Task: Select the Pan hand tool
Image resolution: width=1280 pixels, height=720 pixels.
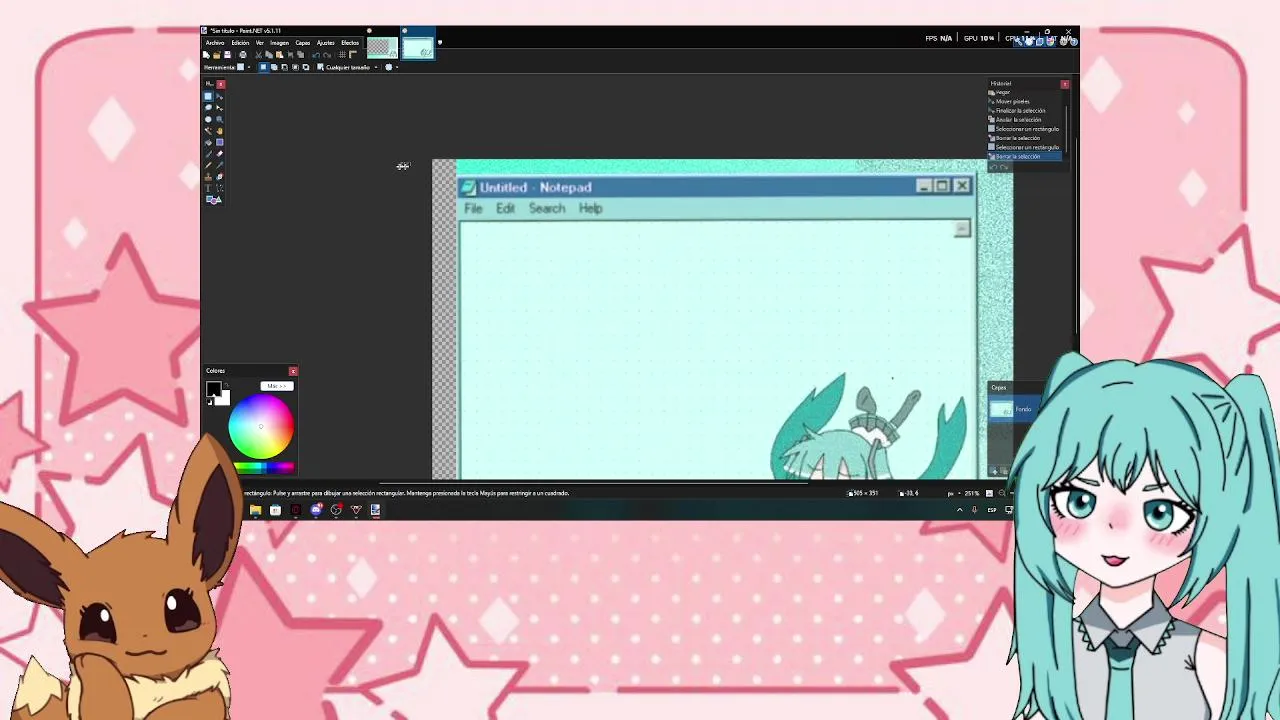Action: pos(219,131)
